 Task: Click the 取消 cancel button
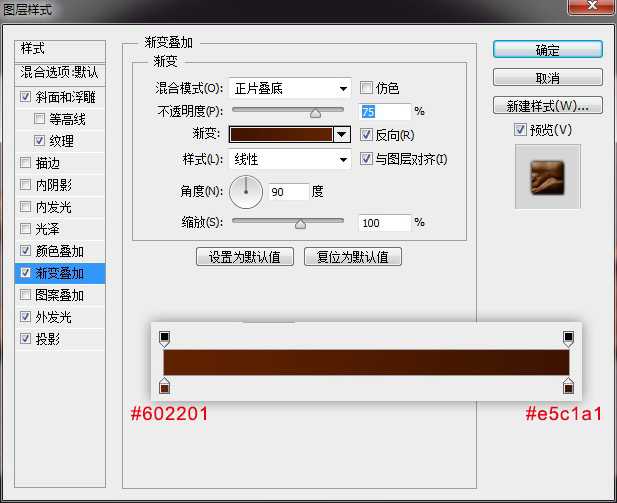coord(548,78)
